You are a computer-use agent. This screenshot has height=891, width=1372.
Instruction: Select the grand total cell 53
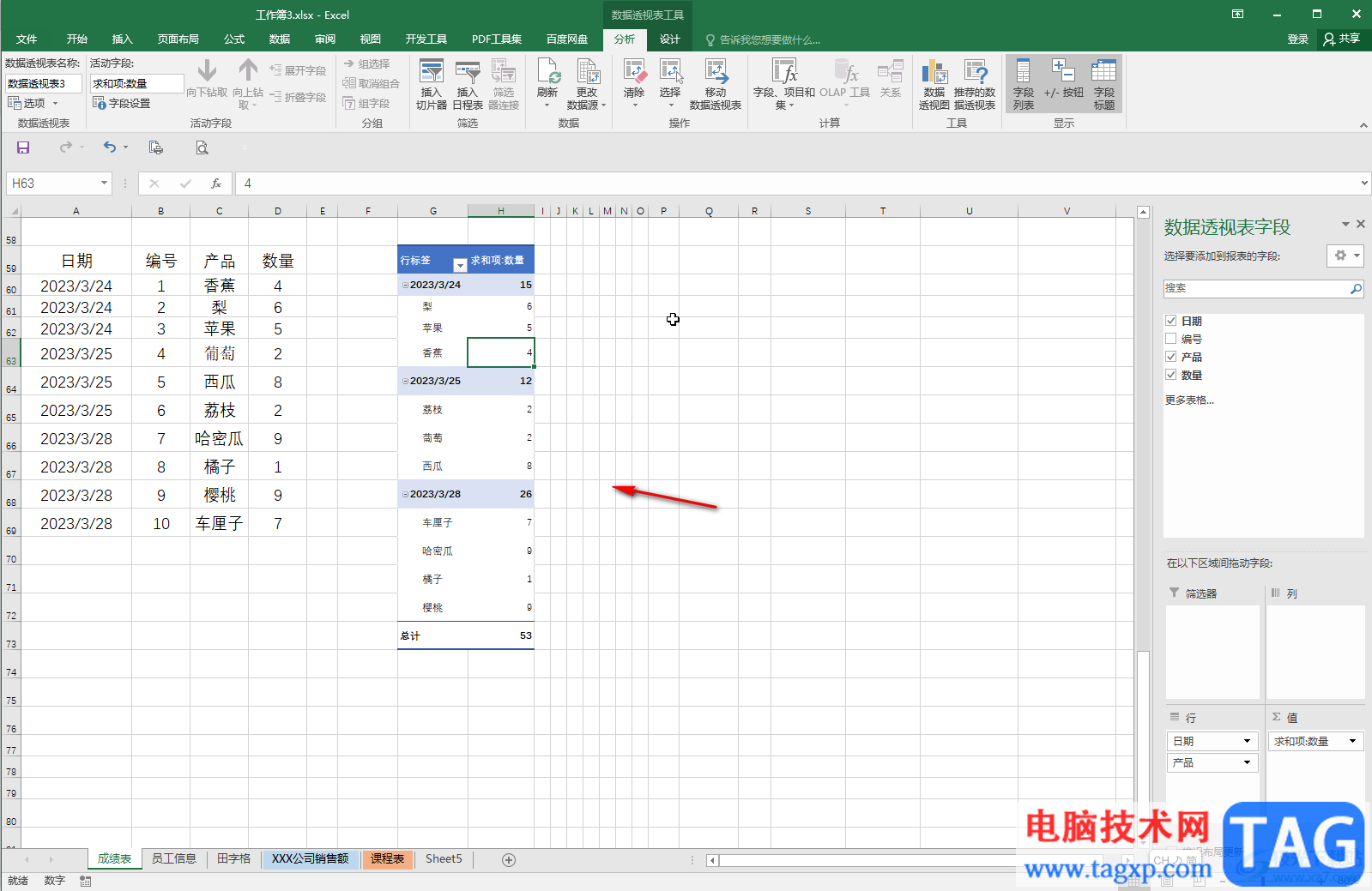tap(501, 635)
